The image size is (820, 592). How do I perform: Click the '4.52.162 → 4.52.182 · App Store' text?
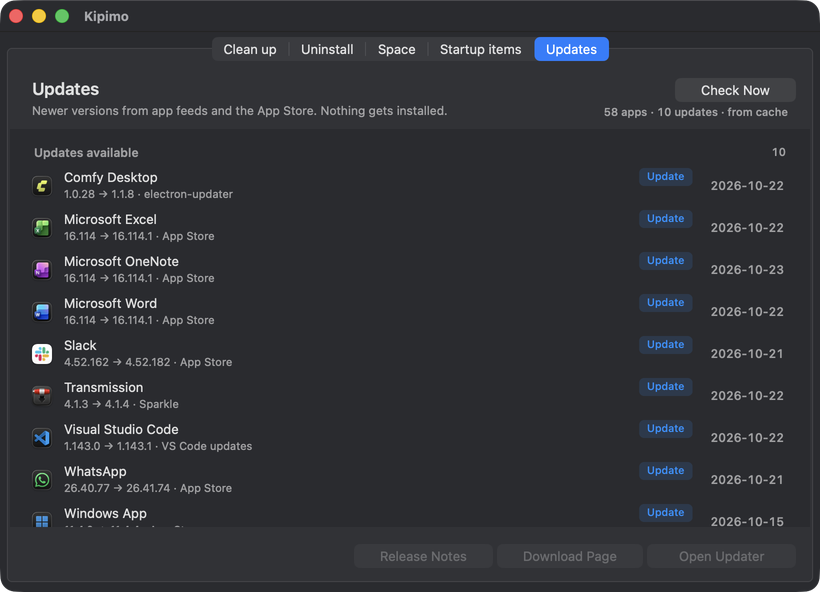147,362
